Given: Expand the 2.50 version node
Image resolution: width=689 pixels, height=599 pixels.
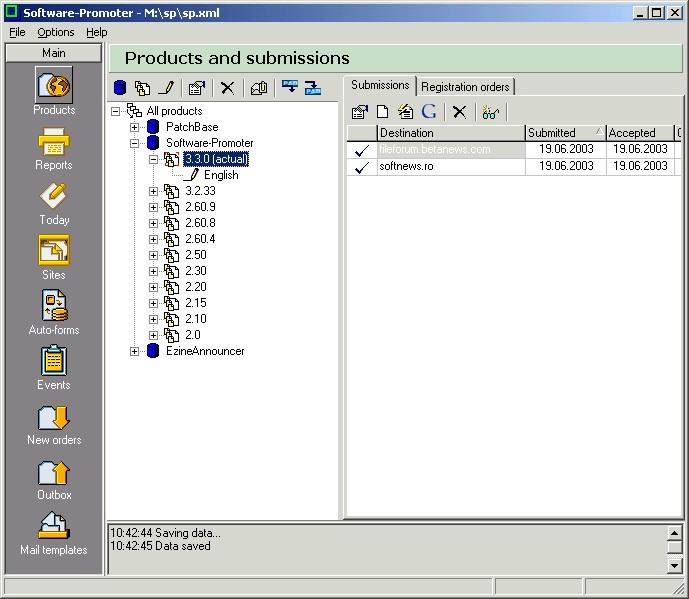Looking at the screenshot, I should (x=153, y=255).
